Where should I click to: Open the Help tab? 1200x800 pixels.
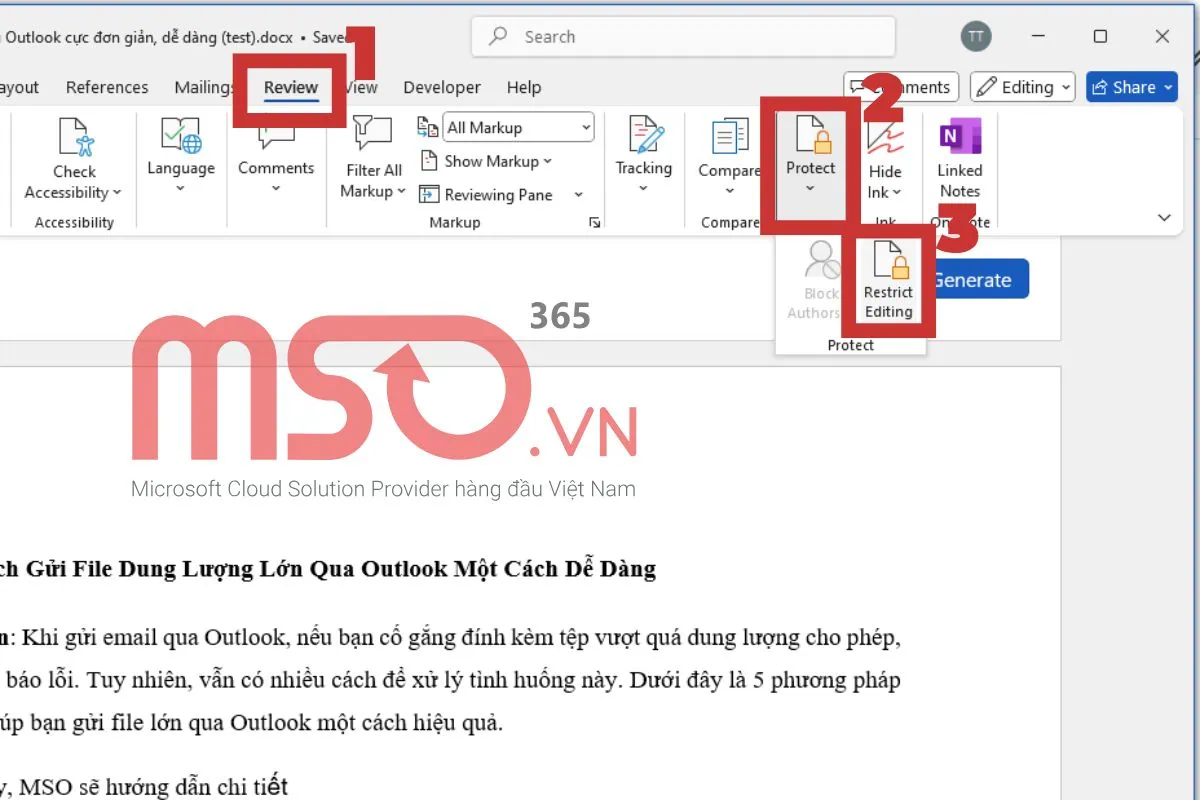pos(523,87)
